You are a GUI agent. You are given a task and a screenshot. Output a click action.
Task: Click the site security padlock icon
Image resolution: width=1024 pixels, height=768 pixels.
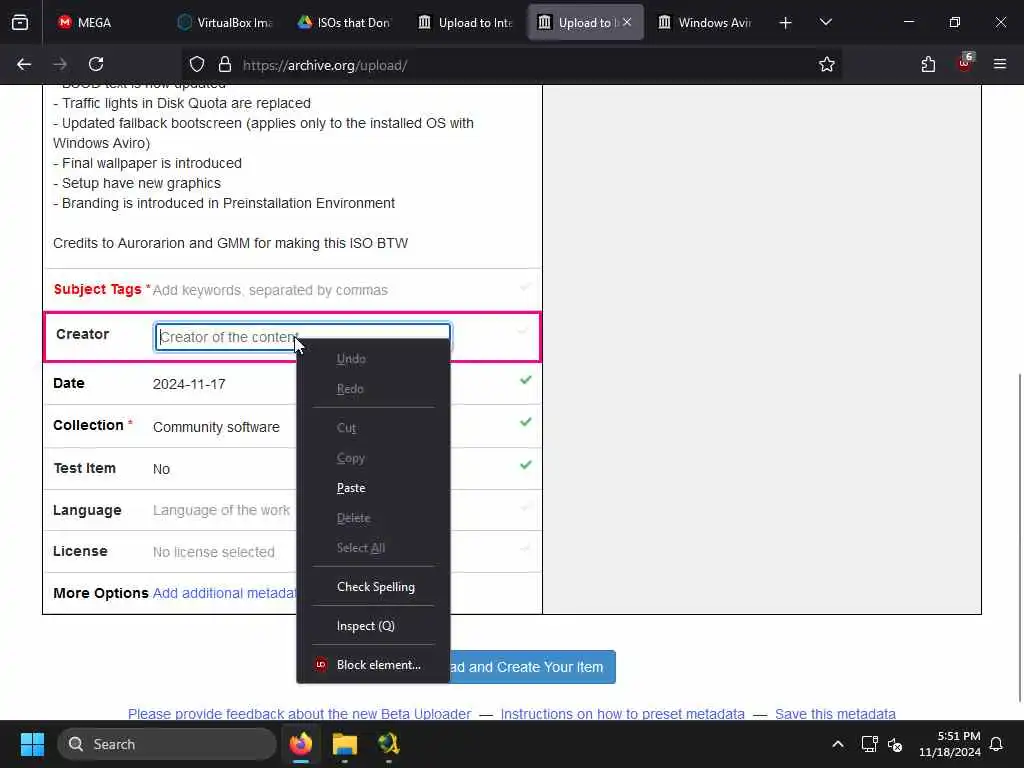click(225, 65)
